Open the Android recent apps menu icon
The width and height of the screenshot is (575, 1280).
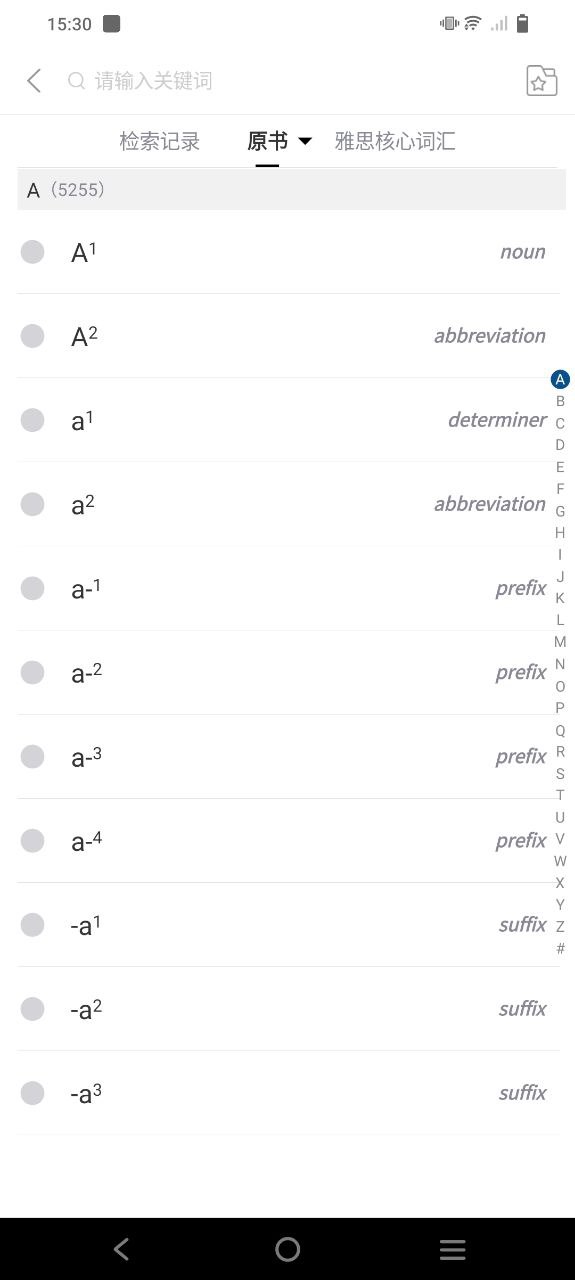tap(453, 1249)
